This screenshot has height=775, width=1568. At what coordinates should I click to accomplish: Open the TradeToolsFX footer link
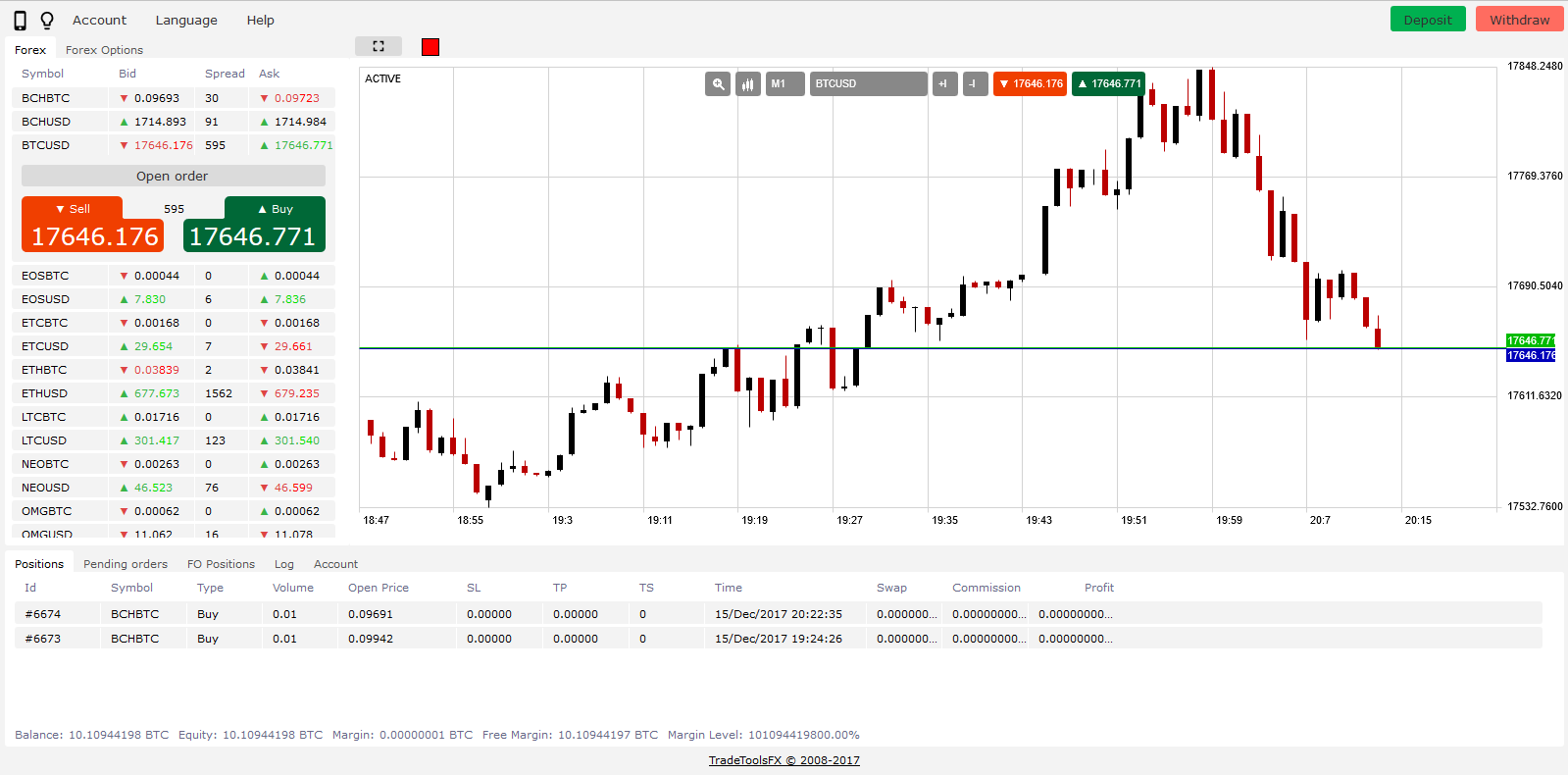pyautogui.click(x=784, y=760)
